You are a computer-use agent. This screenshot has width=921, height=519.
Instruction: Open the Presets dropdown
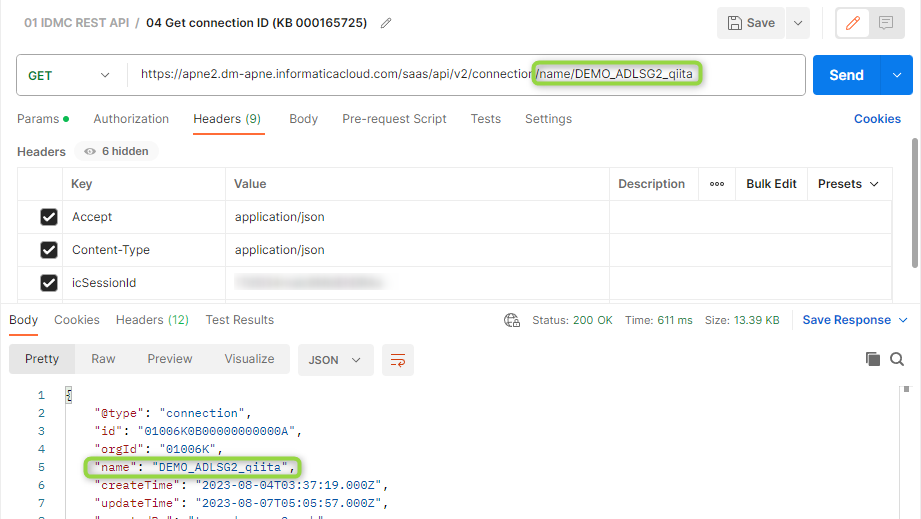point(848,184)
